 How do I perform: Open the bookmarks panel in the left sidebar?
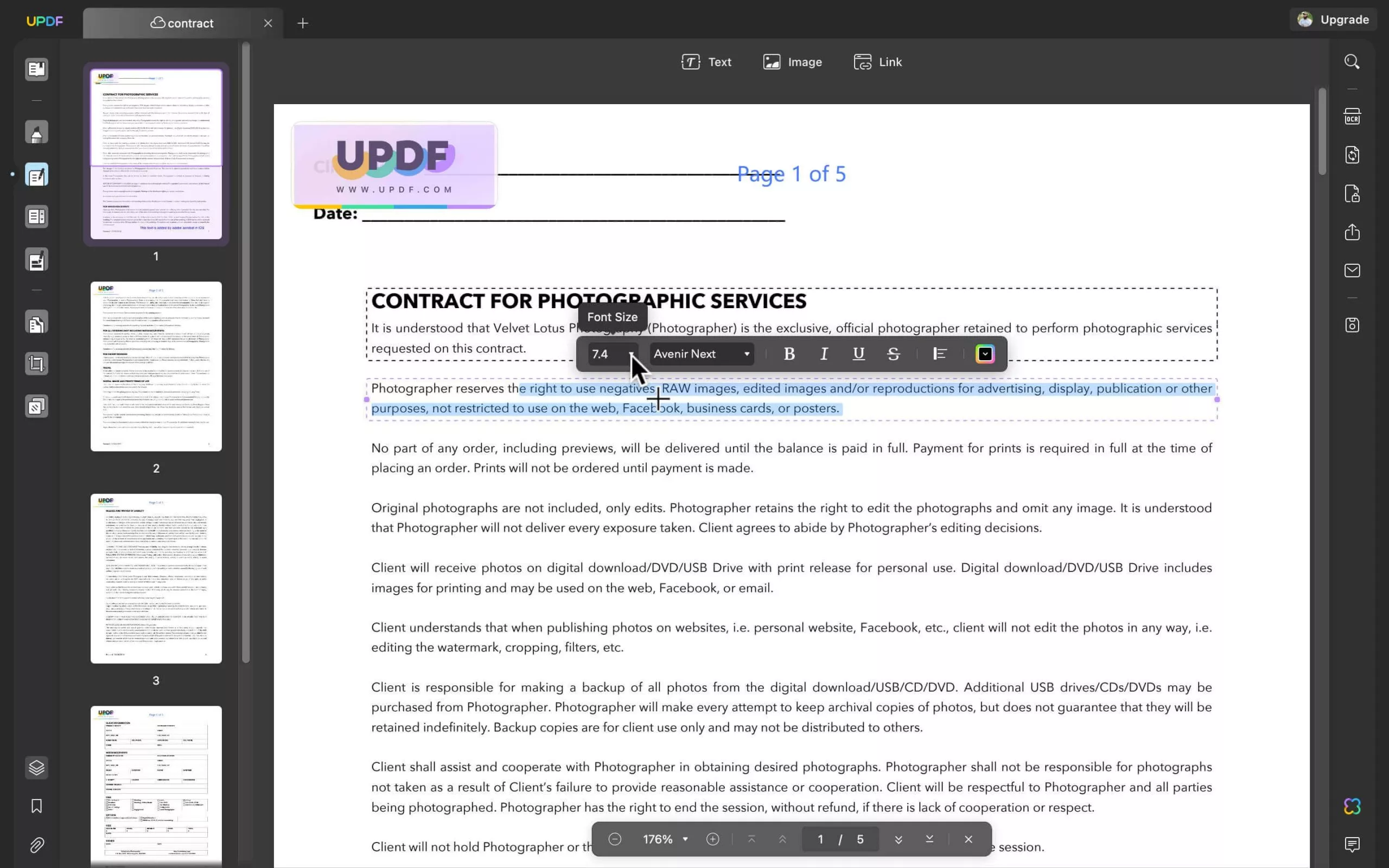click(x=36, y=806)
